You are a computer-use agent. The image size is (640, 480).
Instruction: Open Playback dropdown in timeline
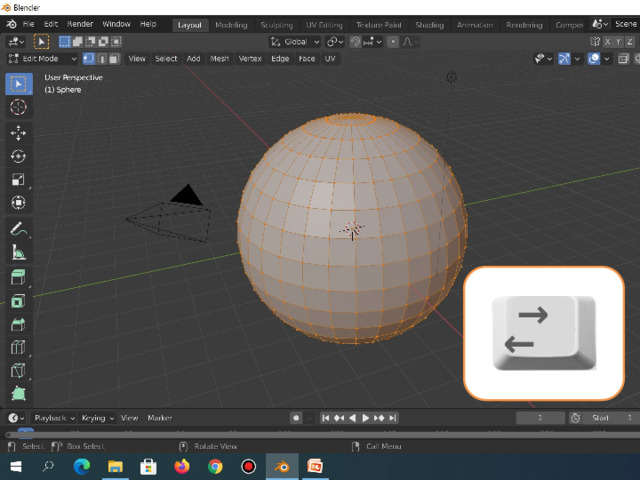tap(54, 418)
